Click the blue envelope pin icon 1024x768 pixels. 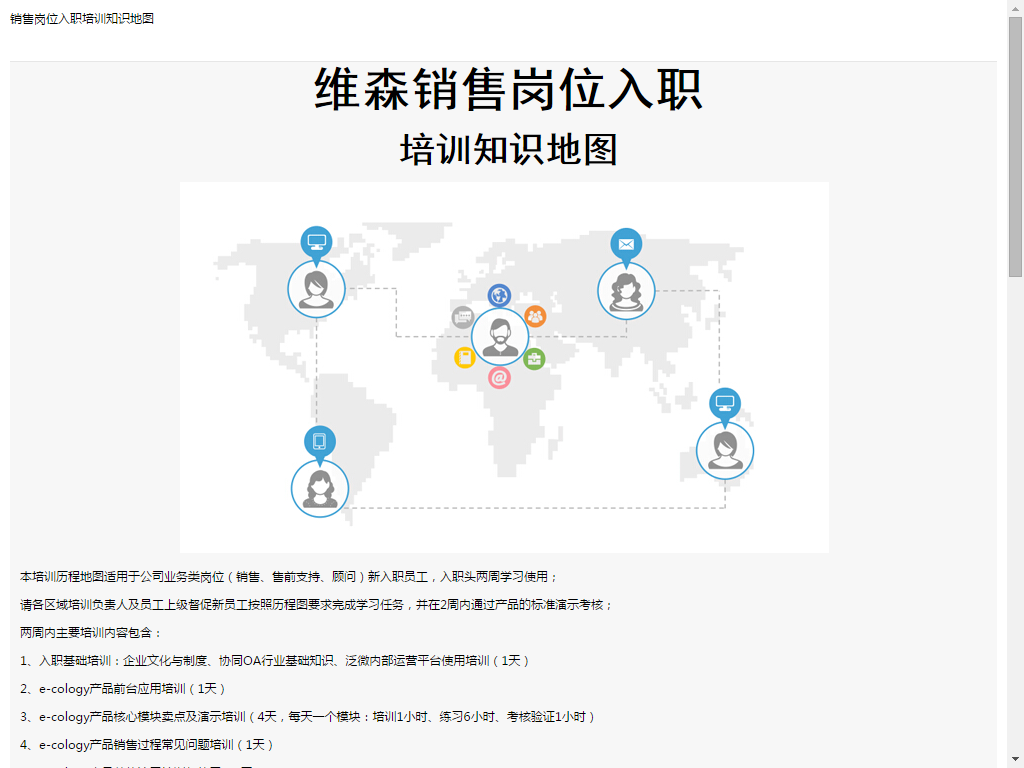click(x=626, y=244)
